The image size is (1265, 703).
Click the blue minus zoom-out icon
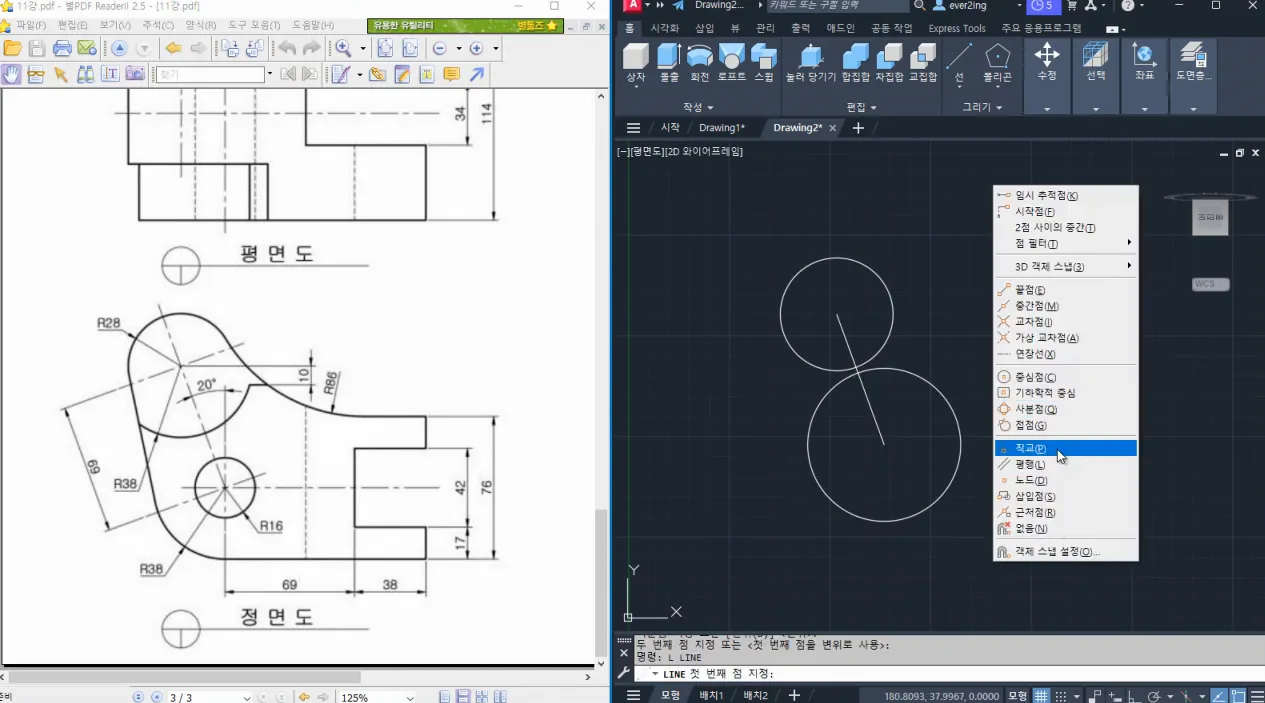coord(439,48)
